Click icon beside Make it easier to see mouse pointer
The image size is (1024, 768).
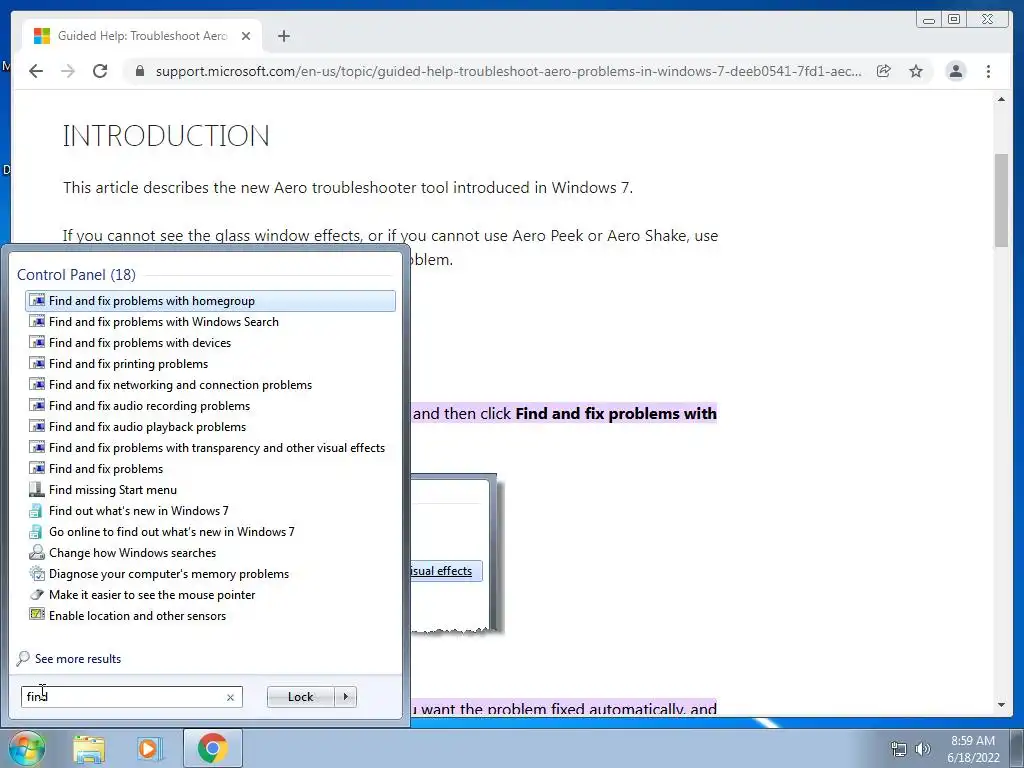[x=37, y=594]
